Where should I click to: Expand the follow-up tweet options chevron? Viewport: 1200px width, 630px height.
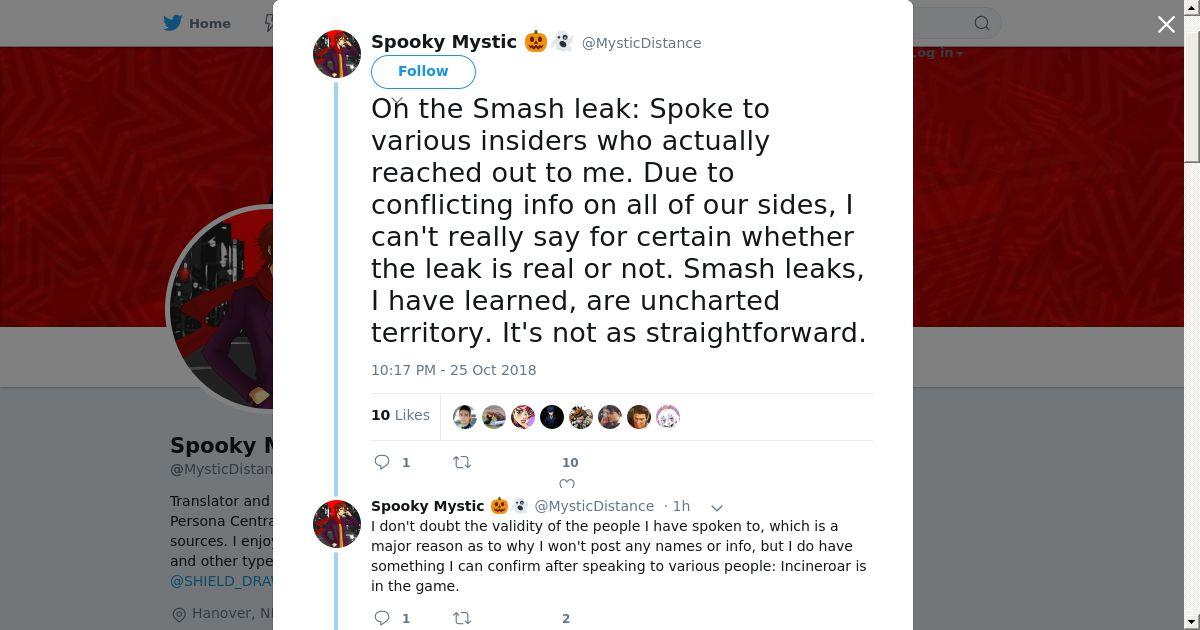716,507
